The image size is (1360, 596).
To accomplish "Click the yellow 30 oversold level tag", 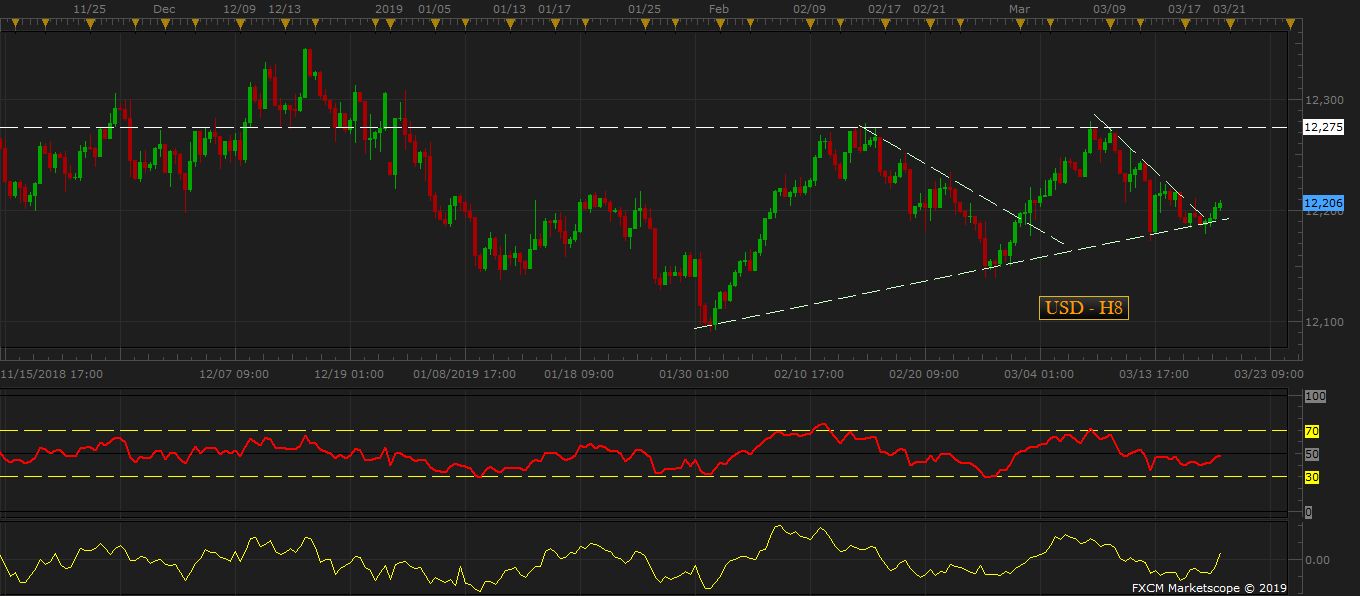I will (1312, 477).
